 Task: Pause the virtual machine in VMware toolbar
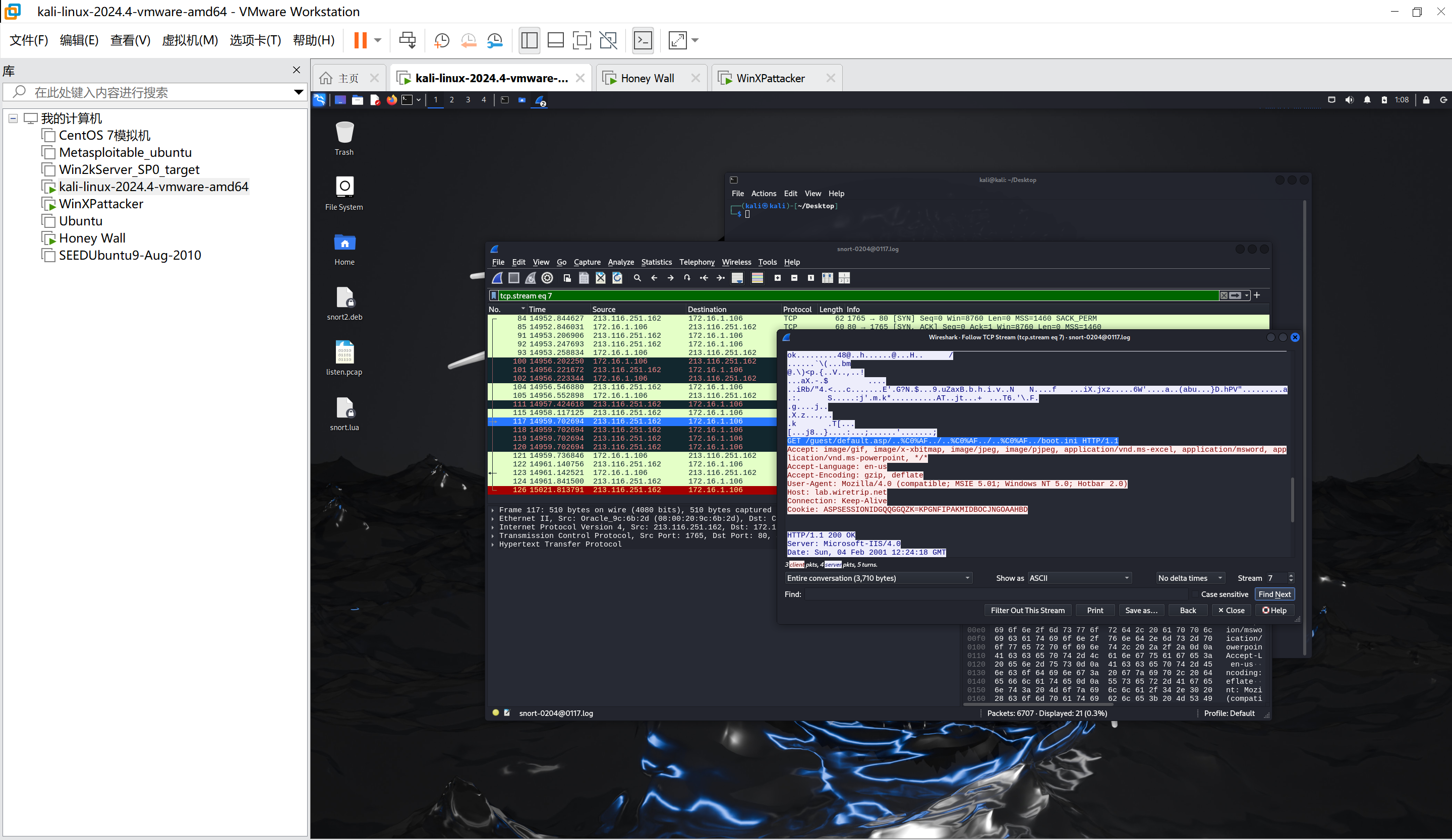click(360, 40)
